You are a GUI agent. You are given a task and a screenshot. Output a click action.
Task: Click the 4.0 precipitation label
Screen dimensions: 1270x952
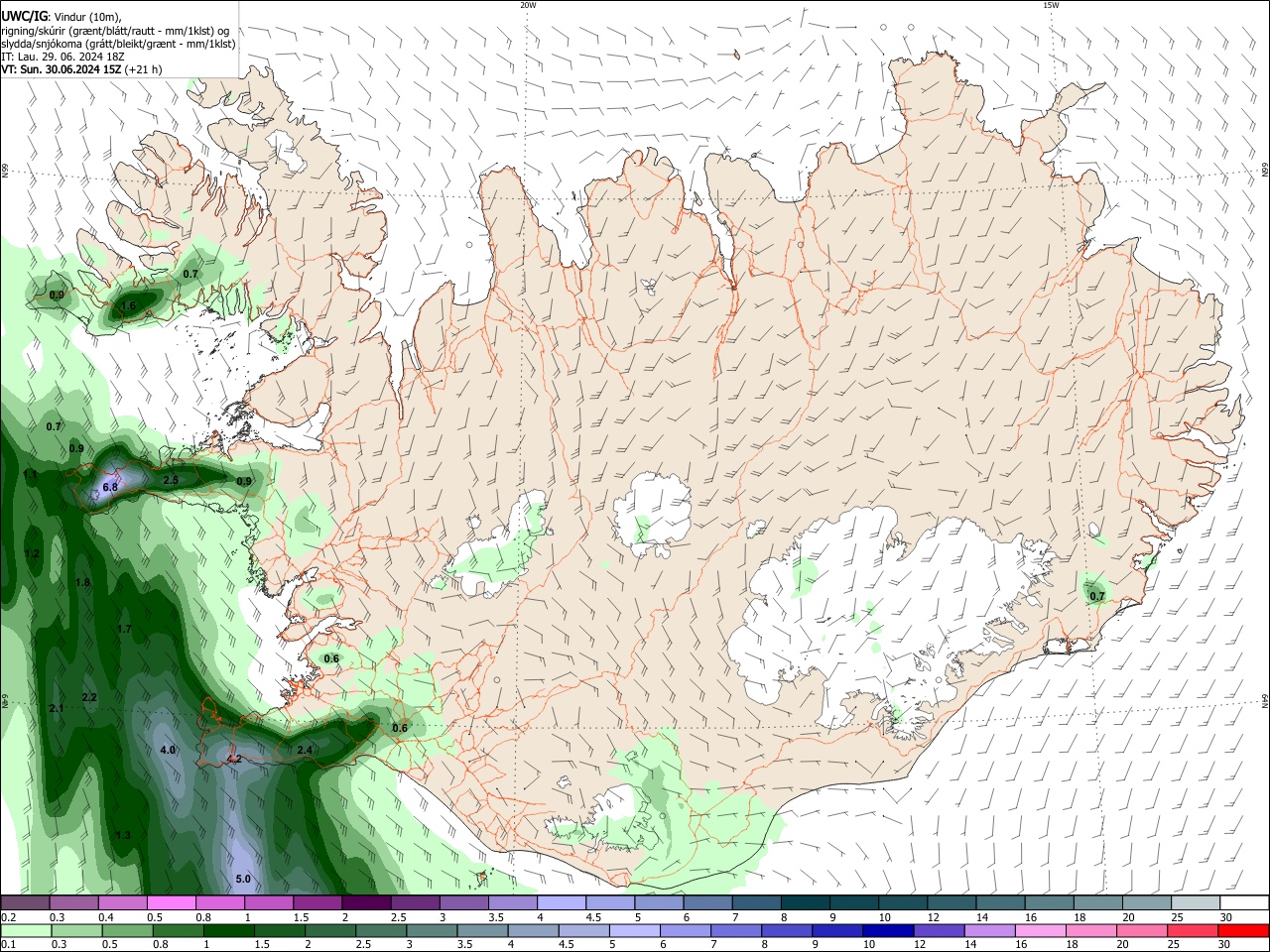pos(168,750)
